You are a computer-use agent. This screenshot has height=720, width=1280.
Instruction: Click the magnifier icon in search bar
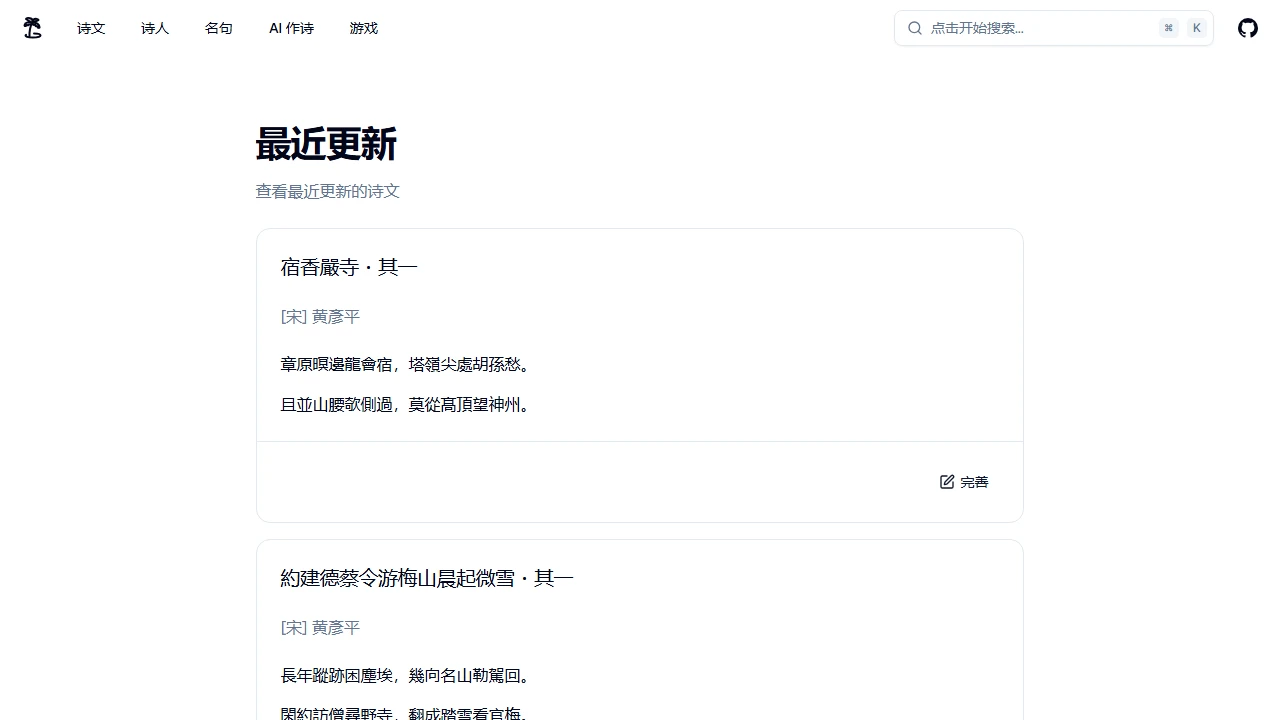tap(914, 28)
